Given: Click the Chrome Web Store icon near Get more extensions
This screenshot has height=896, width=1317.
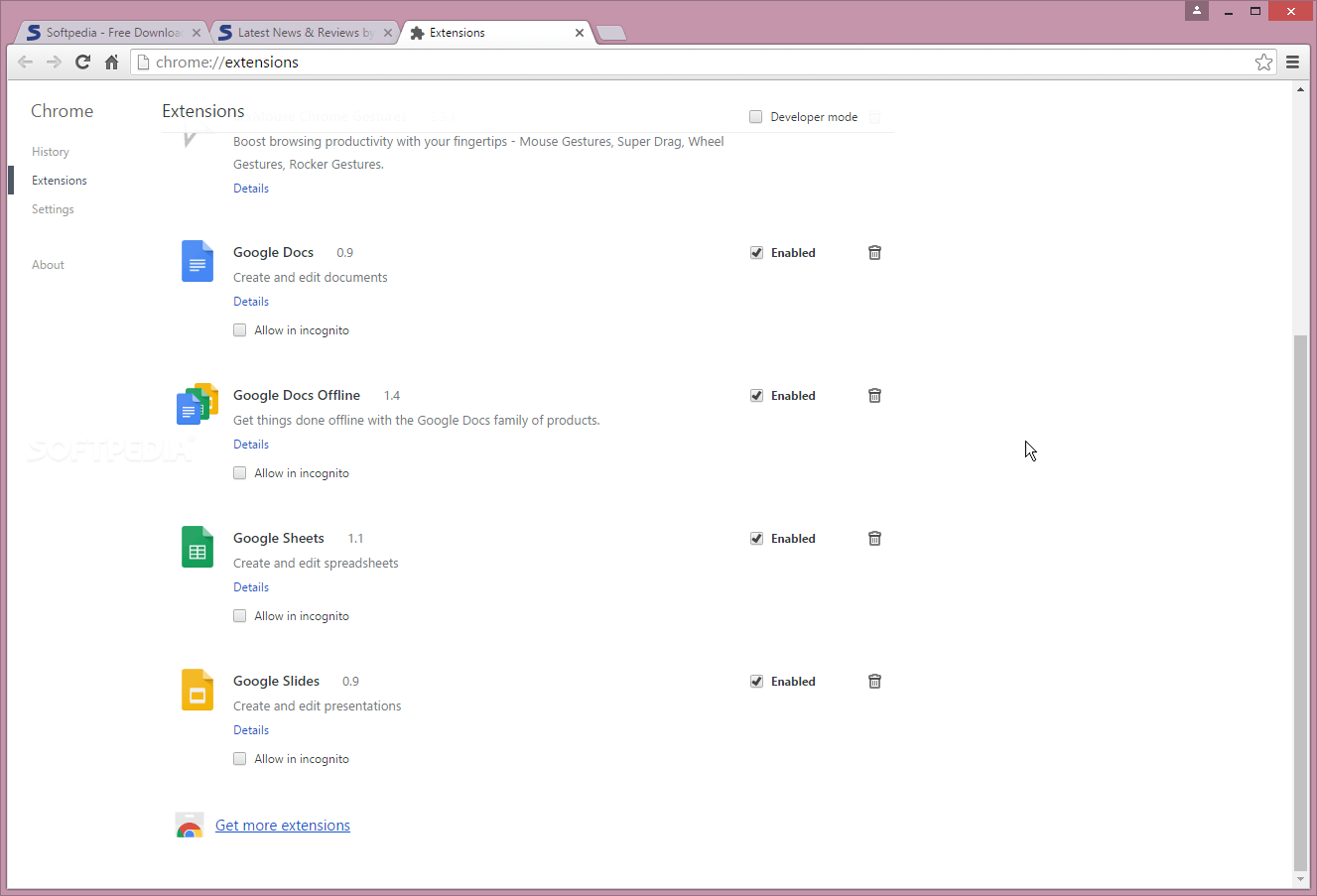Looking at the screenshot, I should [190, 825].
